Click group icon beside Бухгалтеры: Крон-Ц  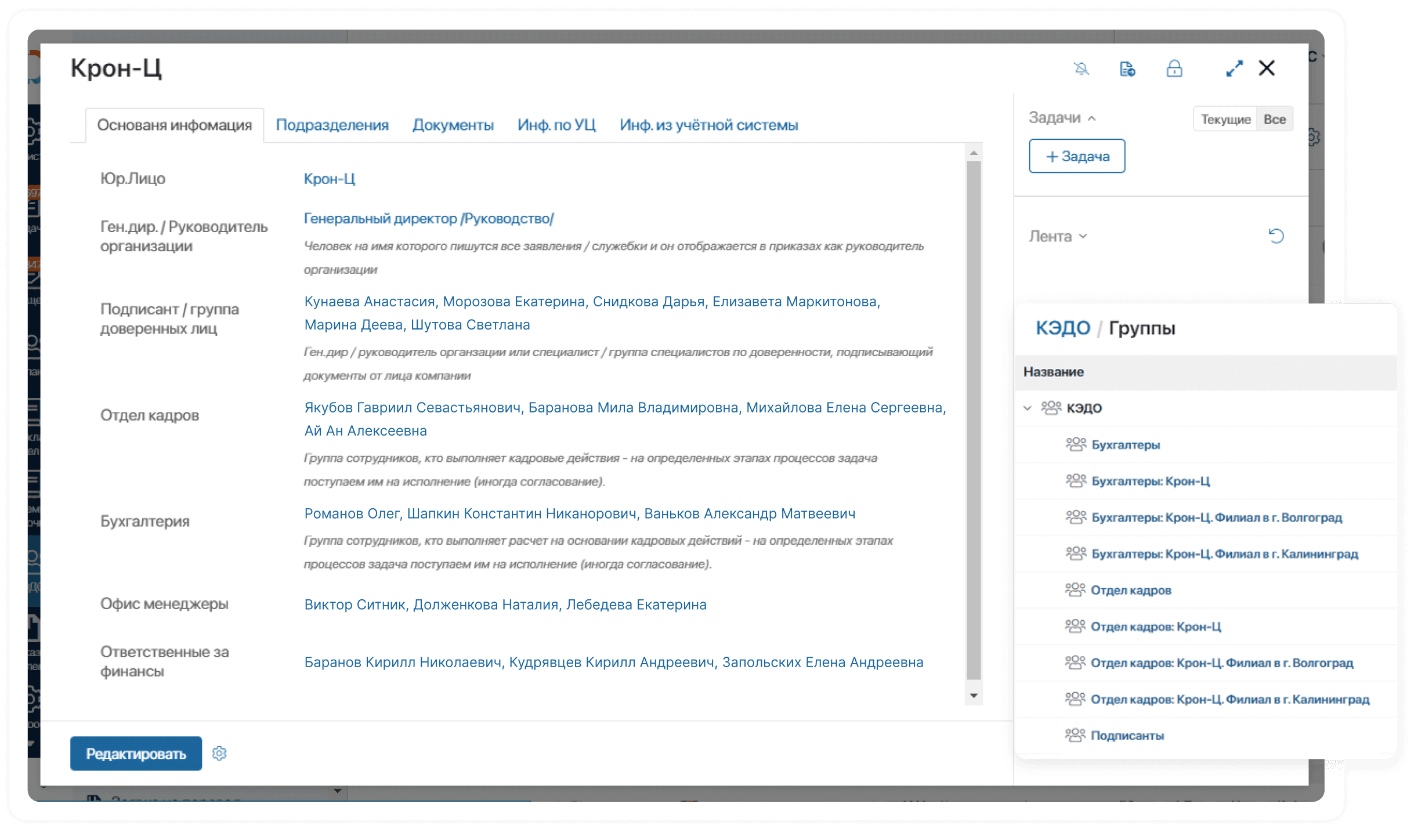(1076, 480)
